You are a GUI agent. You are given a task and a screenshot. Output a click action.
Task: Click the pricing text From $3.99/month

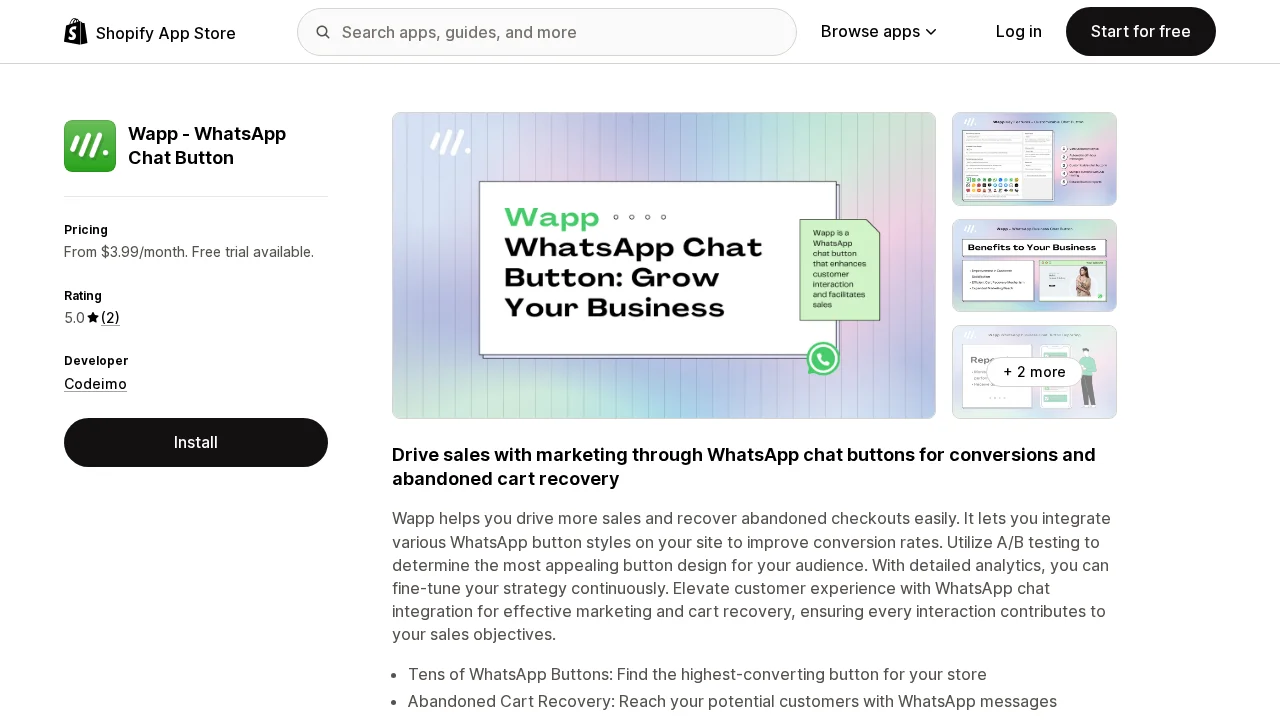[x=189, y=252]
